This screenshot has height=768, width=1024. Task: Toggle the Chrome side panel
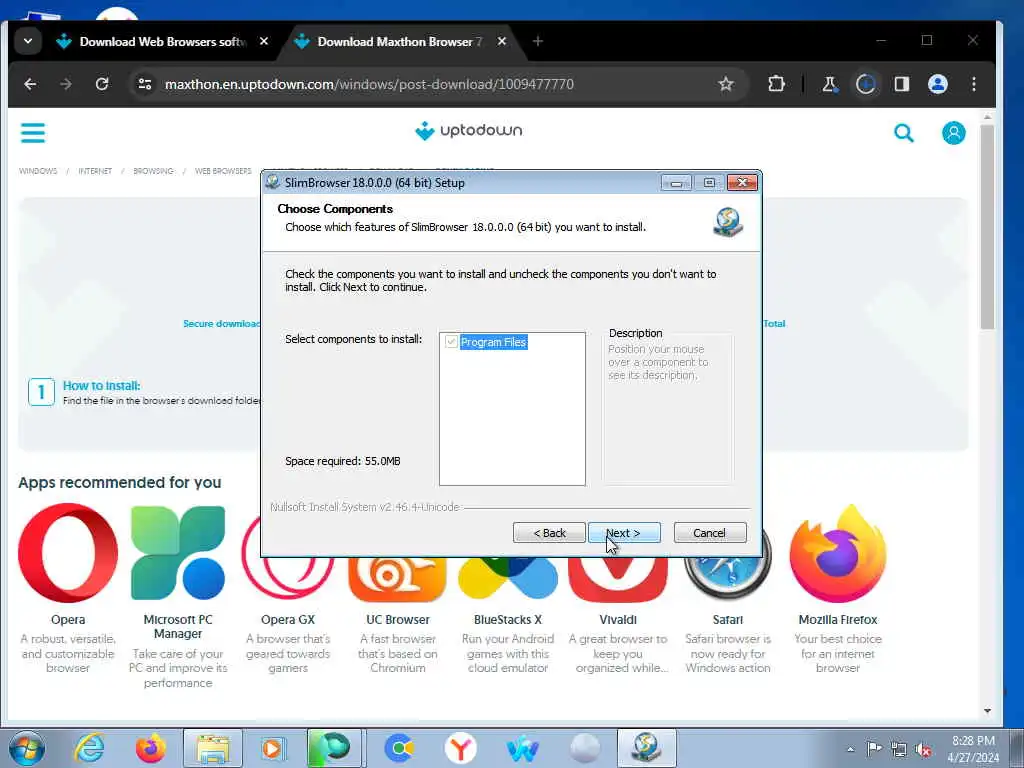tap(902, 84)
